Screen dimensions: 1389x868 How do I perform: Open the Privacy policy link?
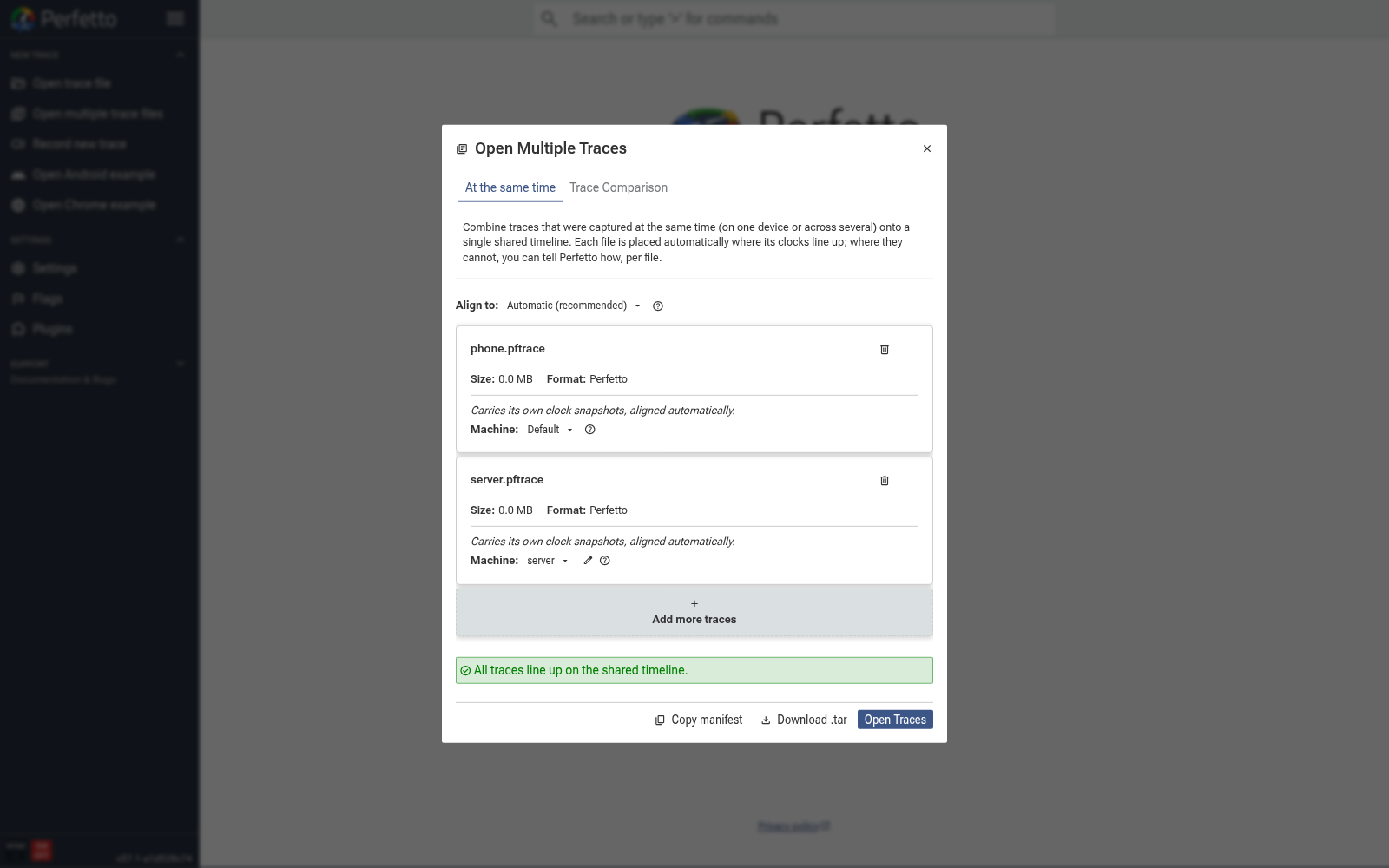click(793, 826)
